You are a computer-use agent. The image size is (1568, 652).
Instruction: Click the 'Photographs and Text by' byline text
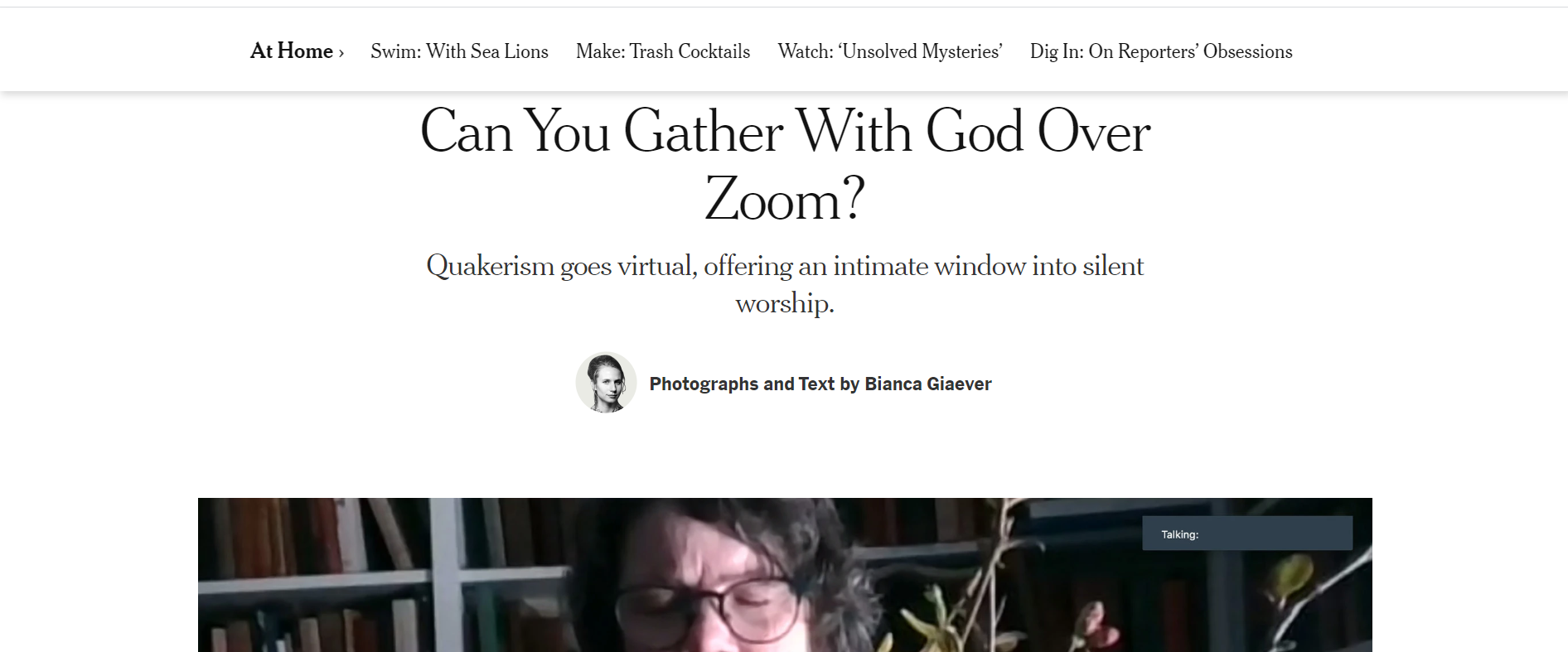coord(754,384)
